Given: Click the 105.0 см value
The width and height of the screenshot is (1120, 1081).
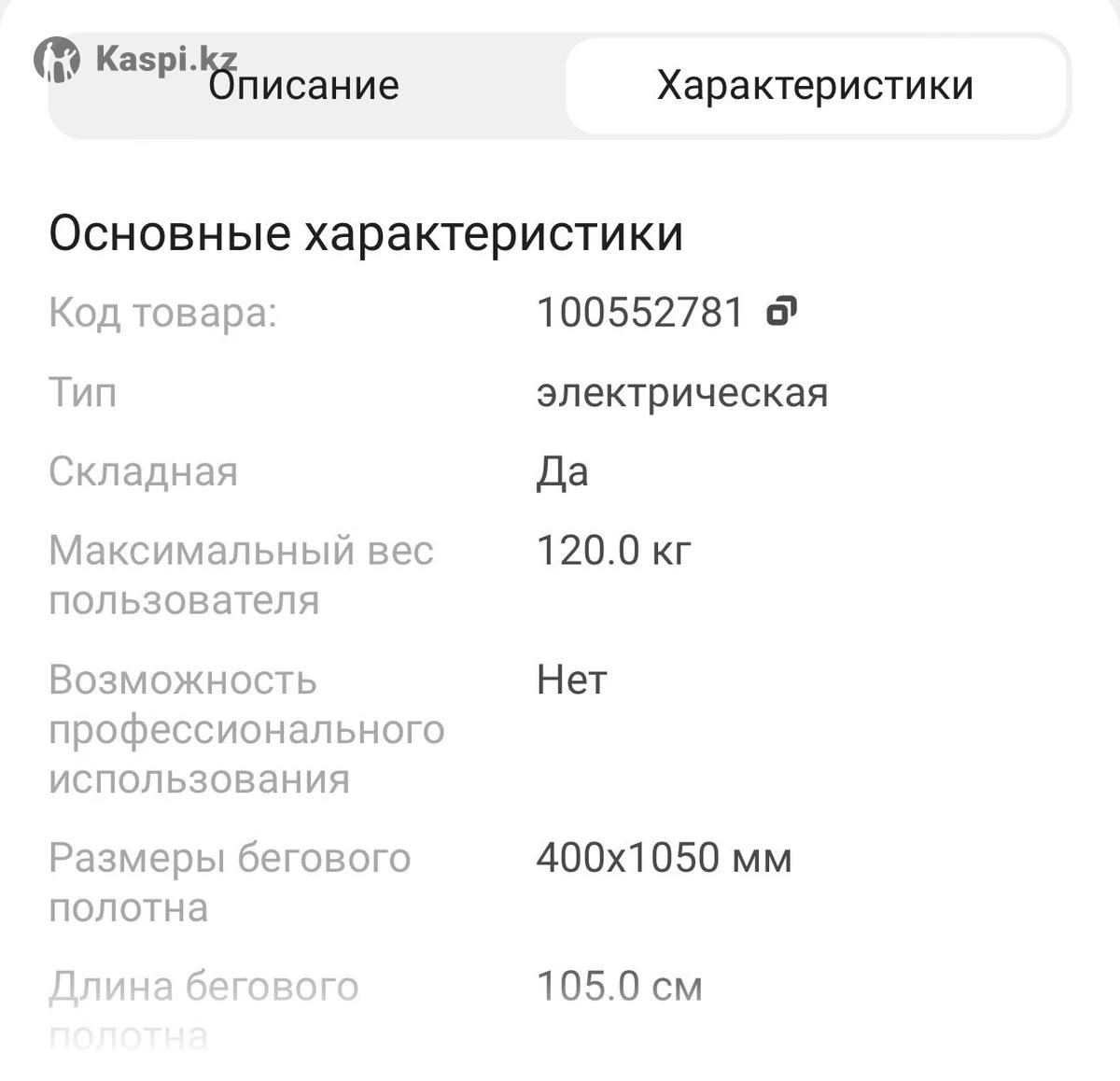Looking at the screenshot, I should tap(619, 986).
